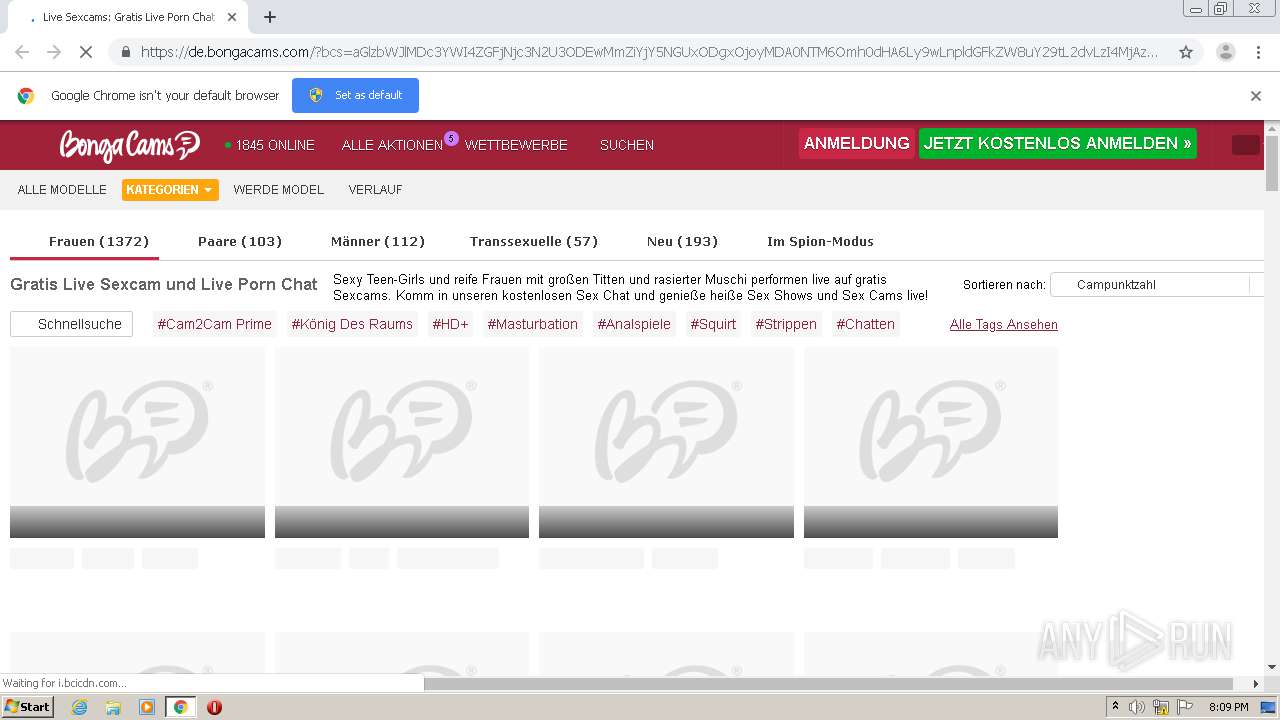Switch to Paare (103) tab
The height and width of the screenshot is (720, 1280).
click(240, 241)
